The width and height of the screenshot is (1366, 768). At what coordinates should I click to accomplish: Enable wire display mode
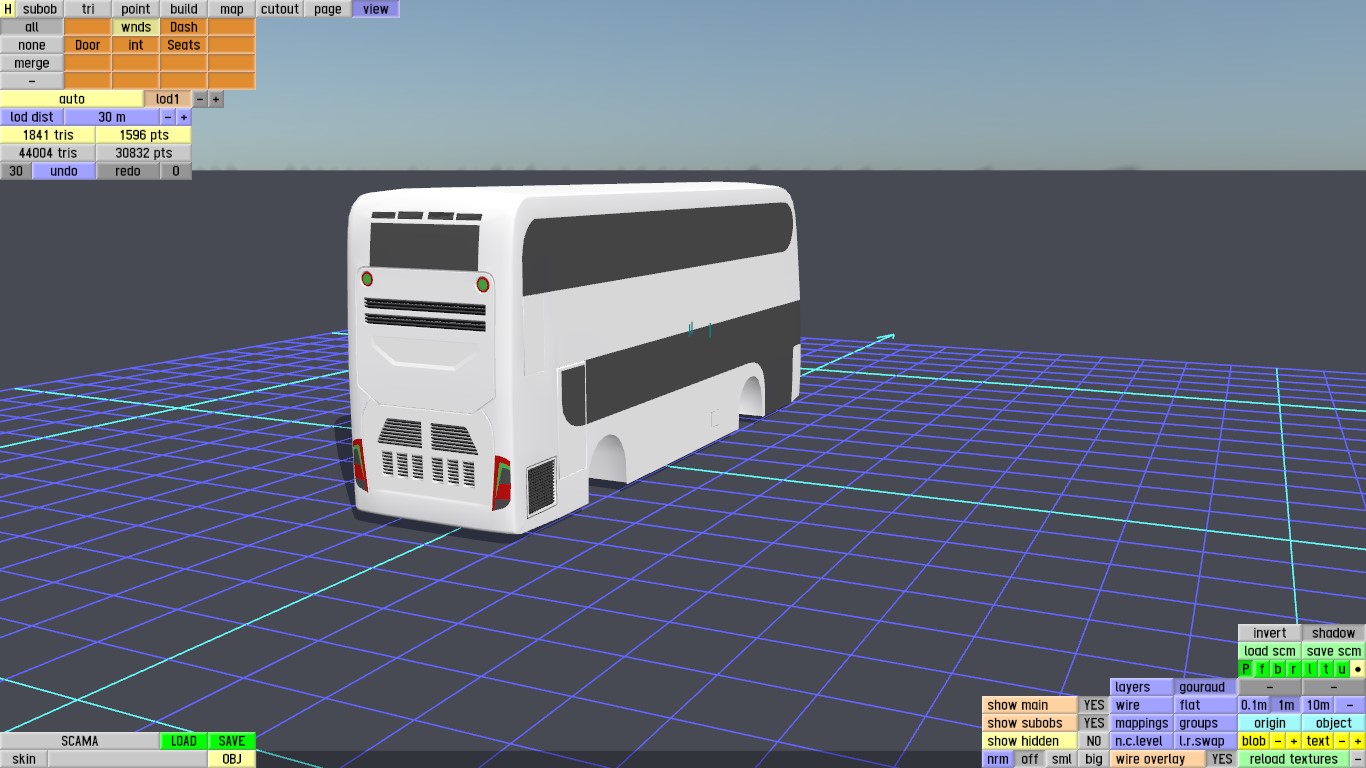coord(1142,705)
